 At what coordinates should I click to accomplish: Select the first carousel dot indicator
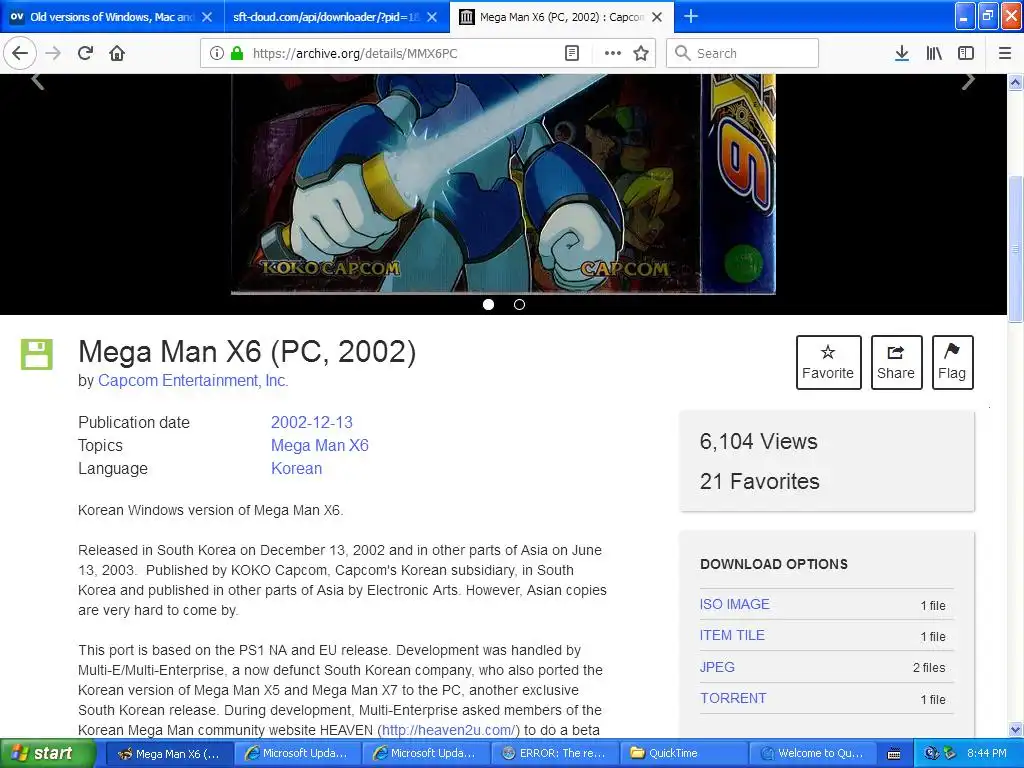point(488,304)
